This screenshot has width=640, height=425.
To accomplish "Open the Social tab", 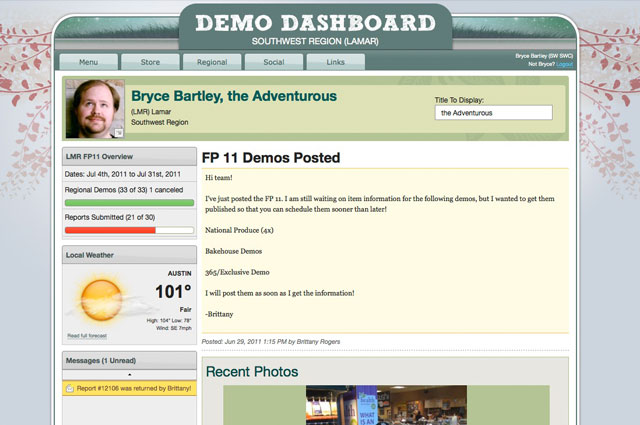I will [x=273, y=62].
